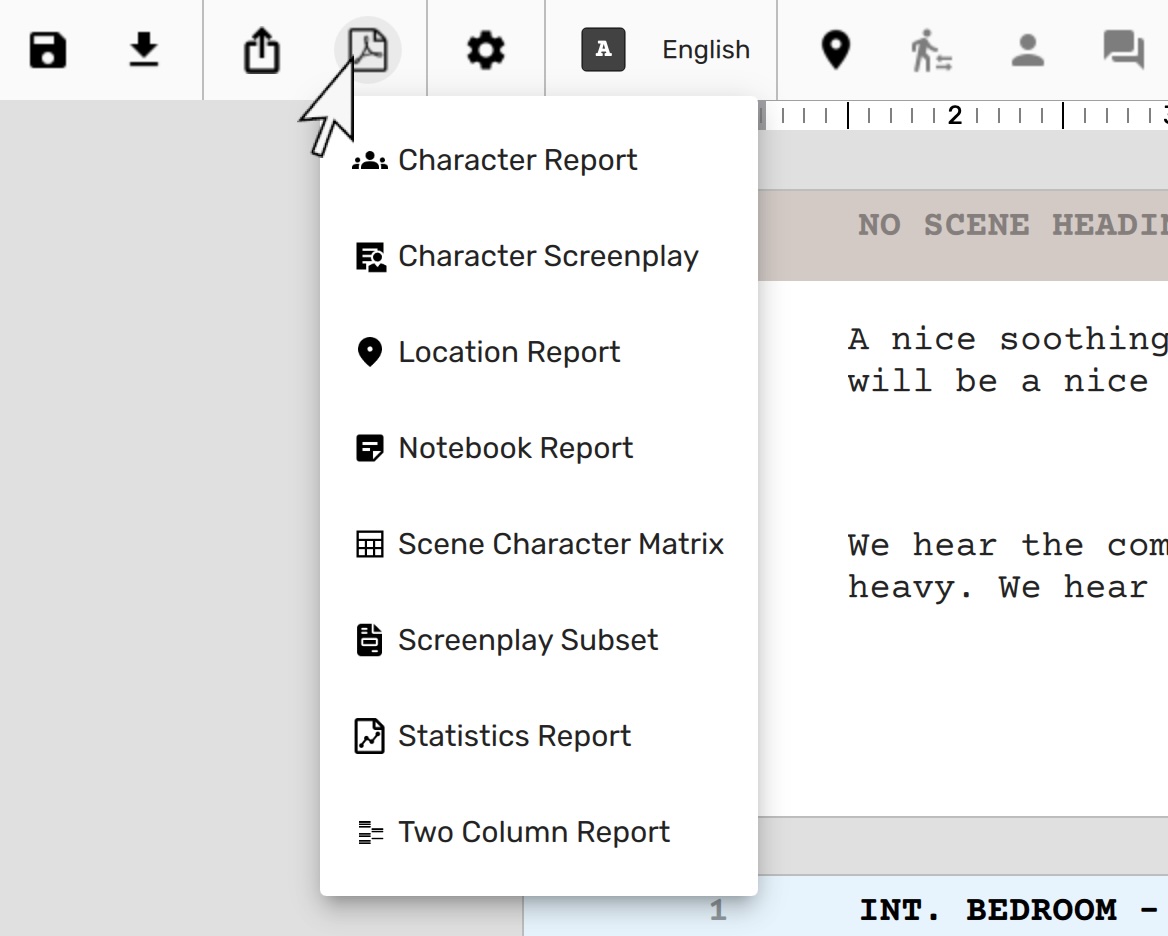Click the 'A' spellcheck language badge

pyautogui.click(x=603, y=50)
